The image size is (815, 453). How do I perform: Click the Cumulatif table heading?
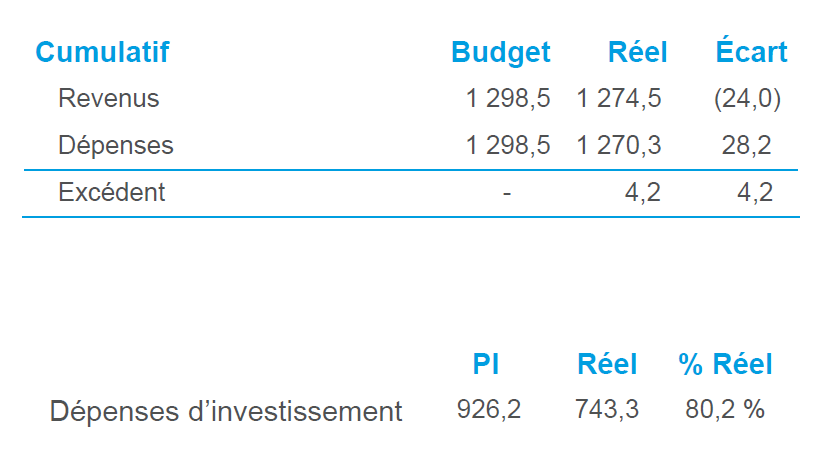coord(102,52)
